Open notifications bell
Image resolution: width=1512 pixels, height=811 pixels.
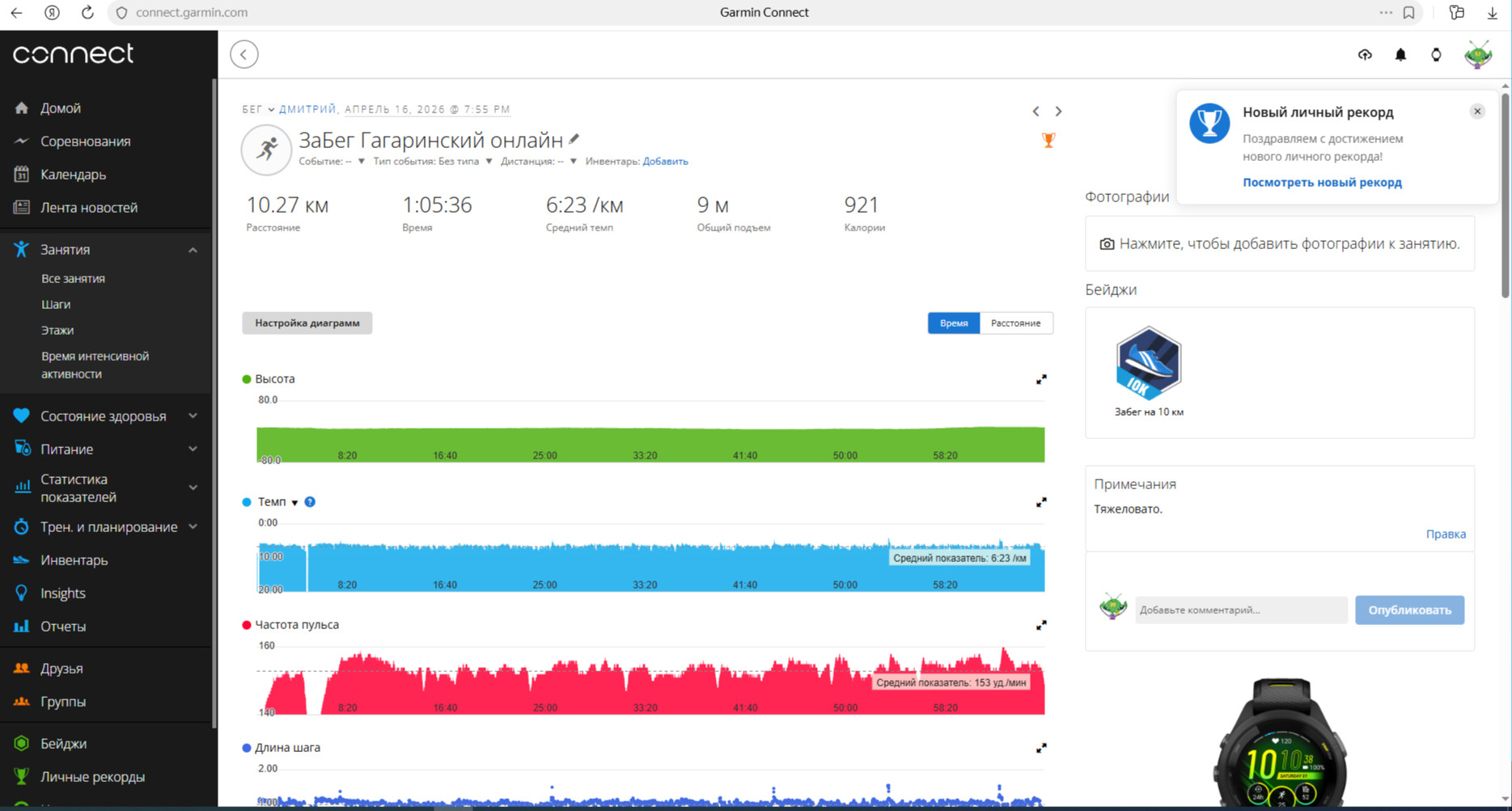(1400, 54)
